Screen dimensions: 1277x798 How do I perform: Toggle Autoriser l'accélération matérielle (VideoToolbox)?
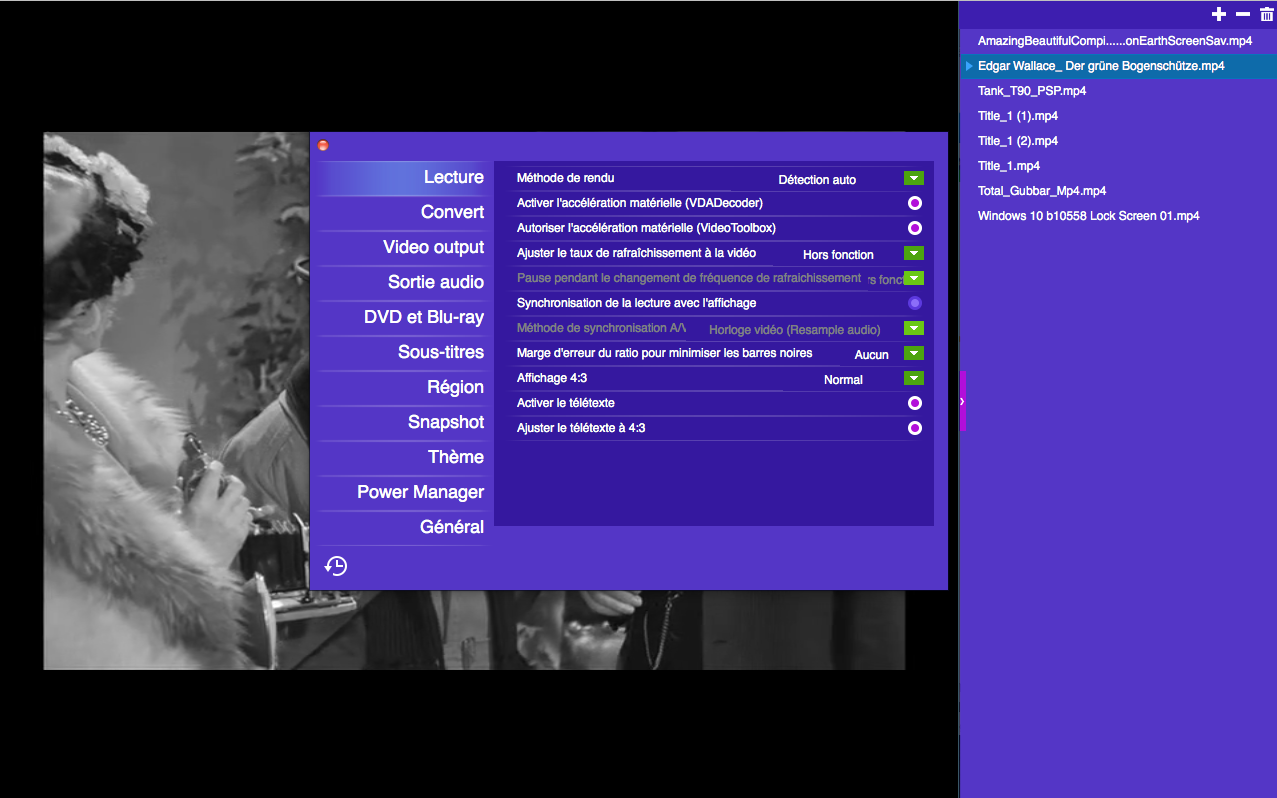pos(914,228)
